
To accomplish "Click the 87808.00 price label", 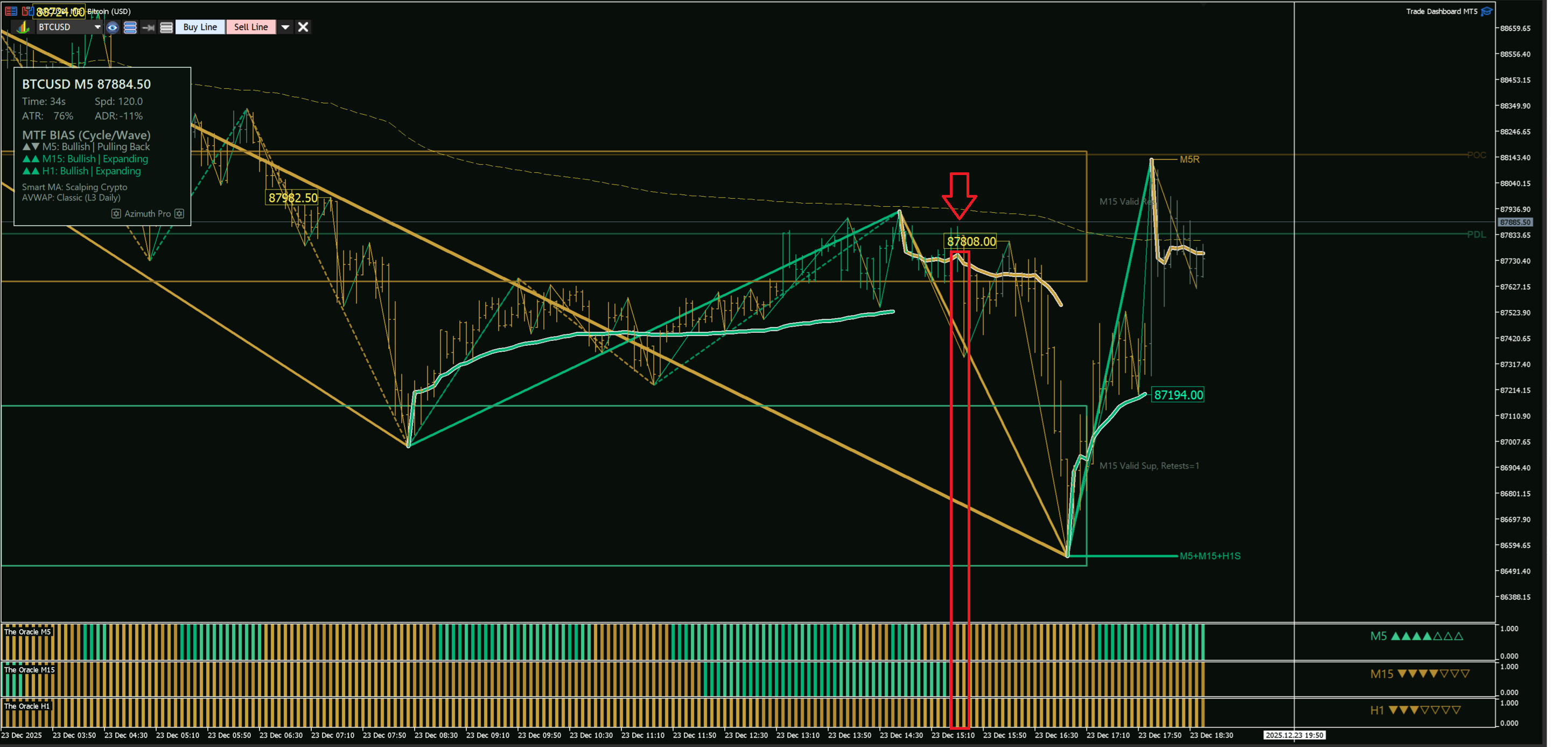I will (x=971, y=241).
